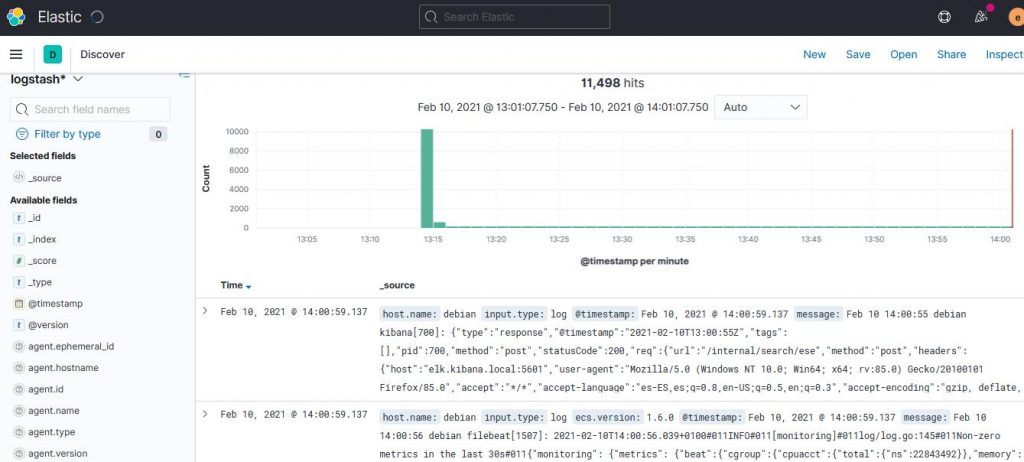Viewport: 1024px width, 462px height.
Task: Open the Auto interval dropdown
Action: [761, 107]
